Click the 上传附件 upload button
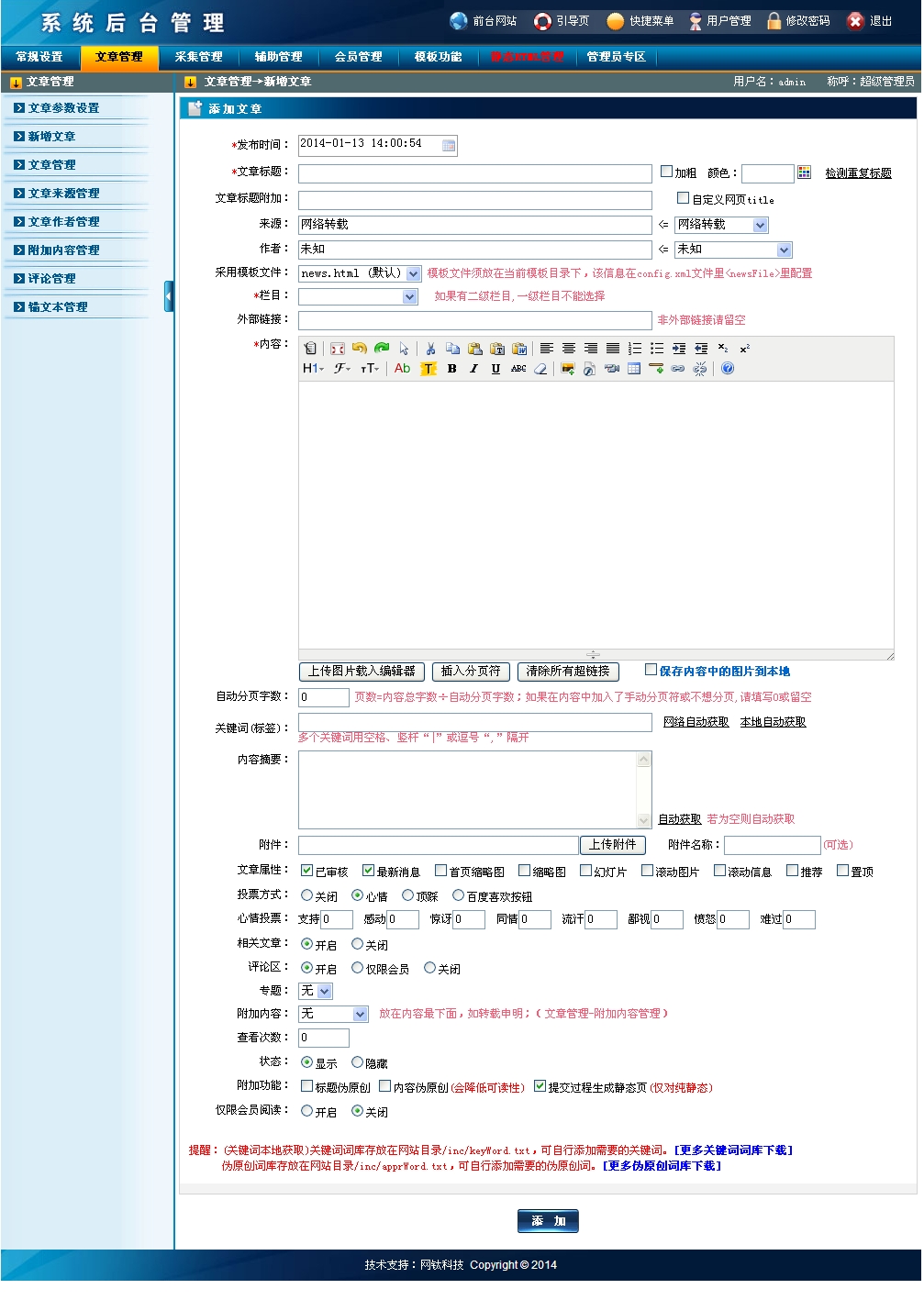The image size is (924, 1311). [x=613, y=845]
